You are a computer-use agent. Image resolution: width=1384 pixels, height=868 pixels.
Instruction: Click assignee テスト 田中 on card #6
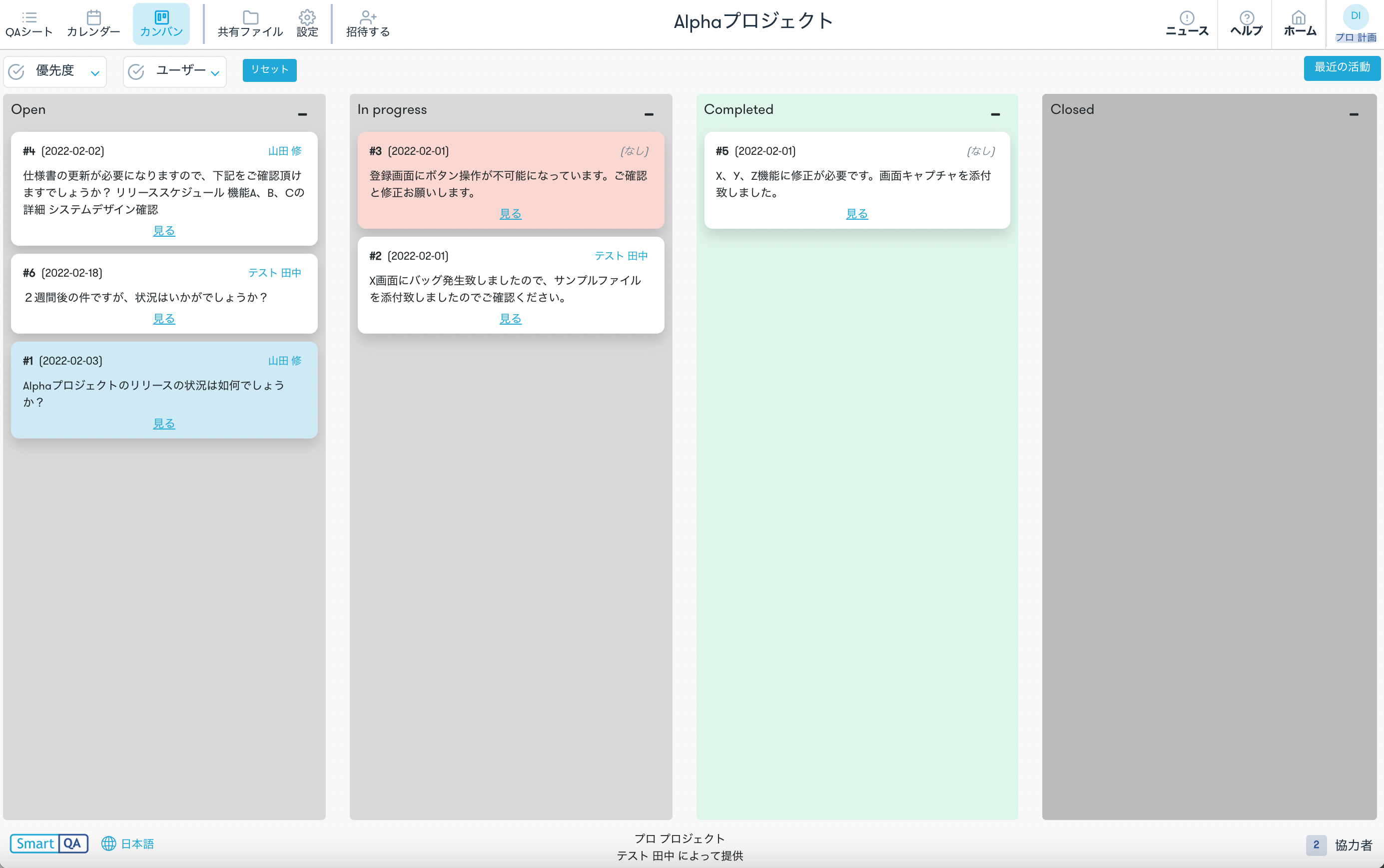(x=274, y=273)
